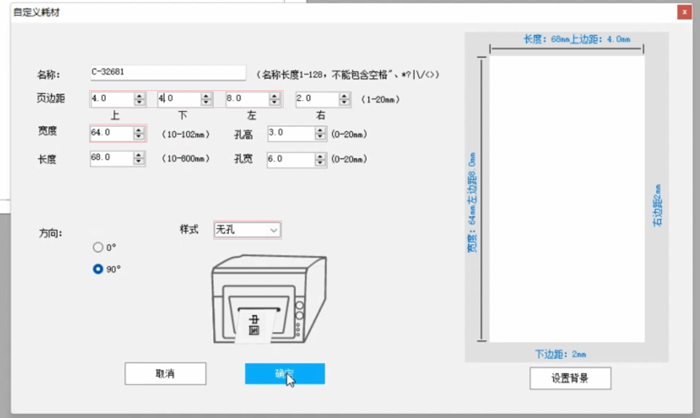Increase the bottom margin (下) spinner up arrow

pos(206,96)
